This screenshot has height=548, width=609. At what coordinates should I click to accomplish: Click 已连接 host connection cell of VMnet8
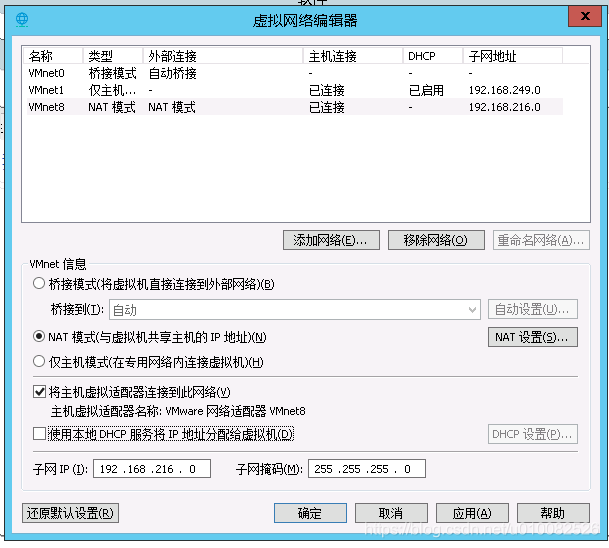[x=327, y=107]
